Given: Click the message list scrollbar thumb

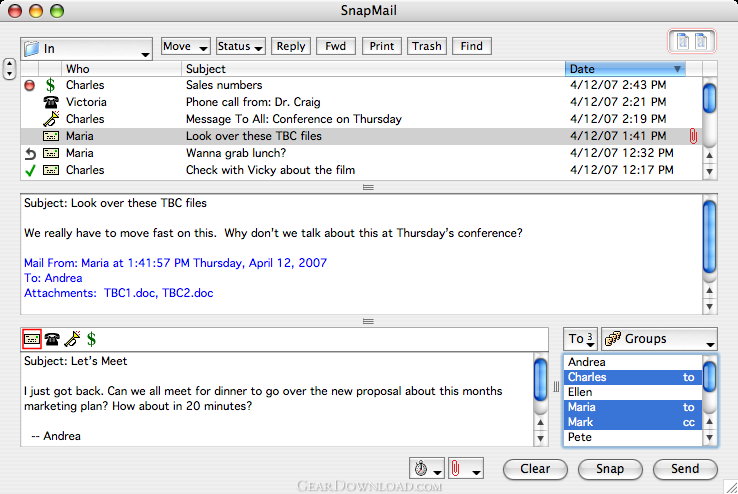Looking at the screenshot, I should 709,97.
